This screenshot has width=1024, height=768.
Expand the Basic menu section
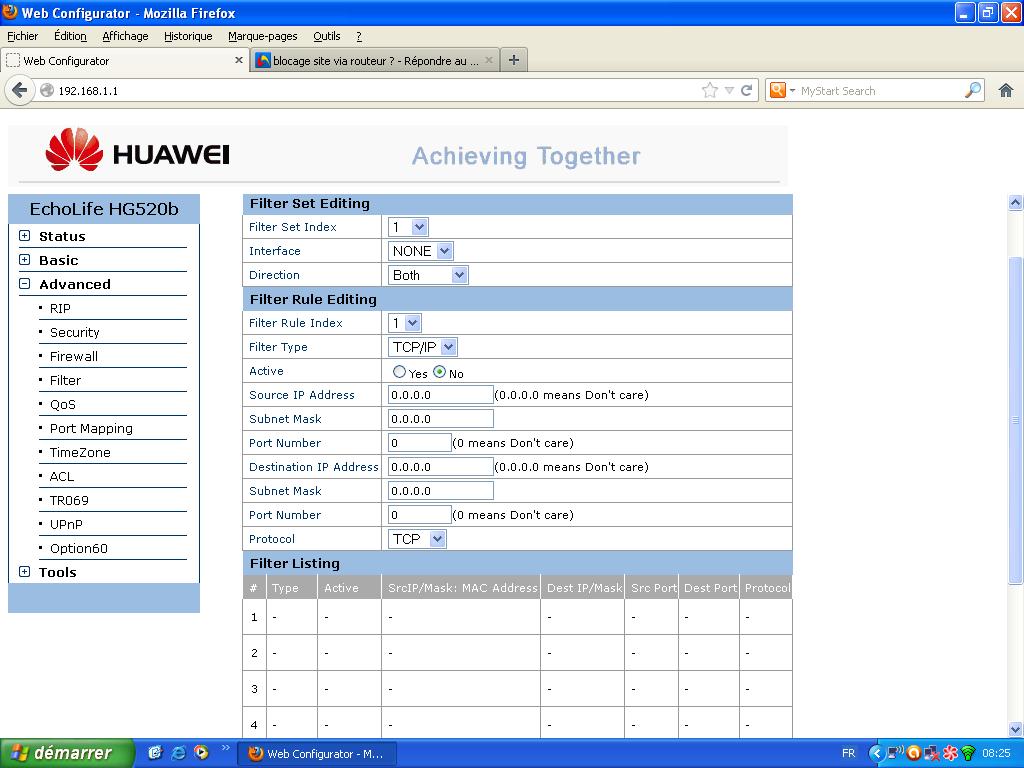pyautogui.click(x=25, y=260)
